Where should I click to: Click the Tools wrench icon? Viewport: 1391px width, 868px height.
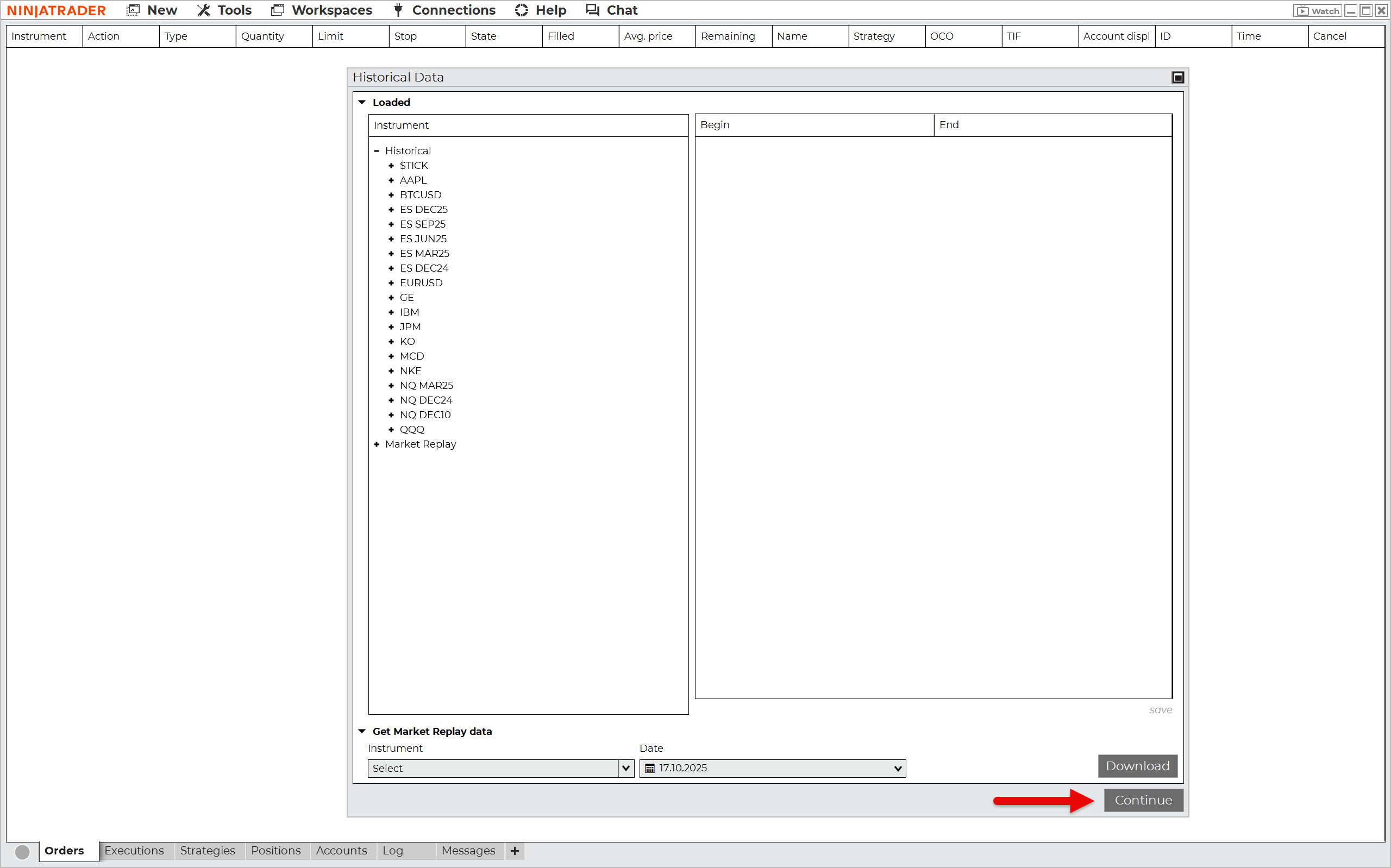click(x=204, y=10)
